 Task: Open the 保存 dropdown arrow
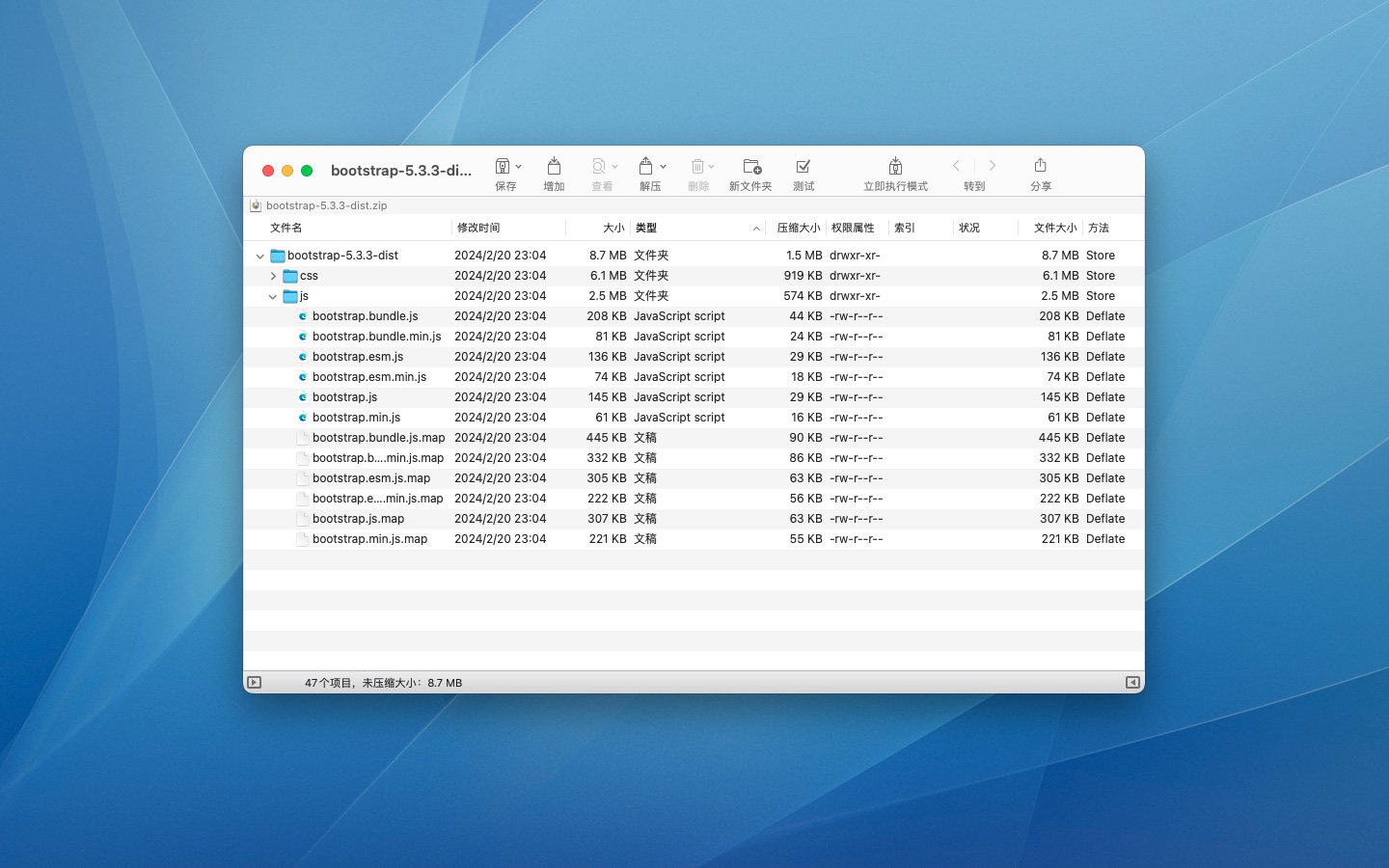[519, 167]
